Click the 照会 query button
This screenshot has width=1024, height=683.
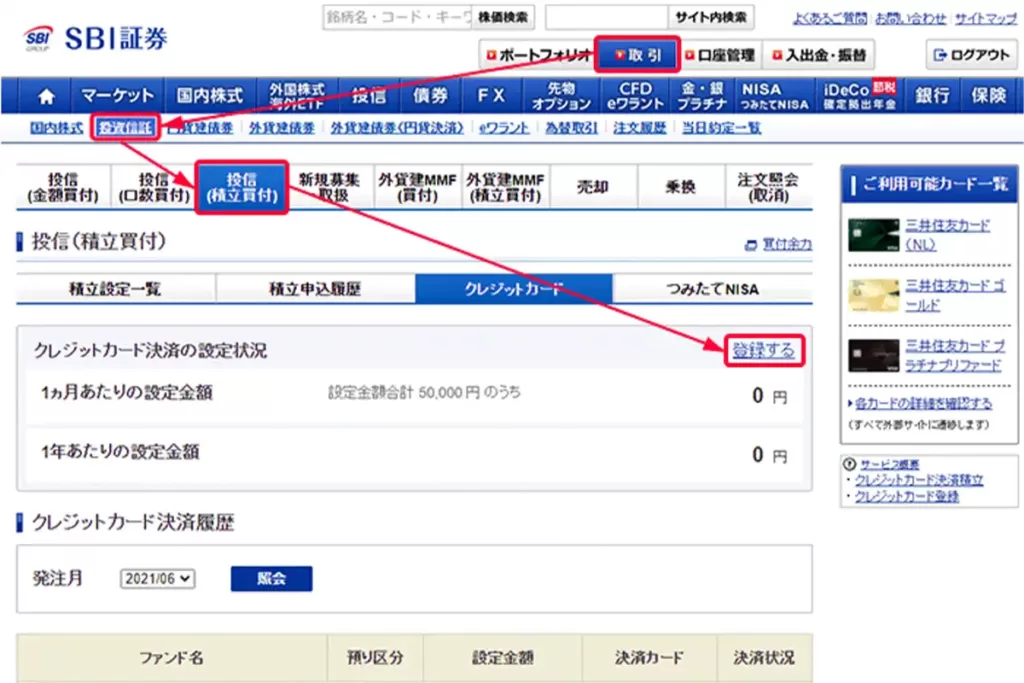[270, 578]
